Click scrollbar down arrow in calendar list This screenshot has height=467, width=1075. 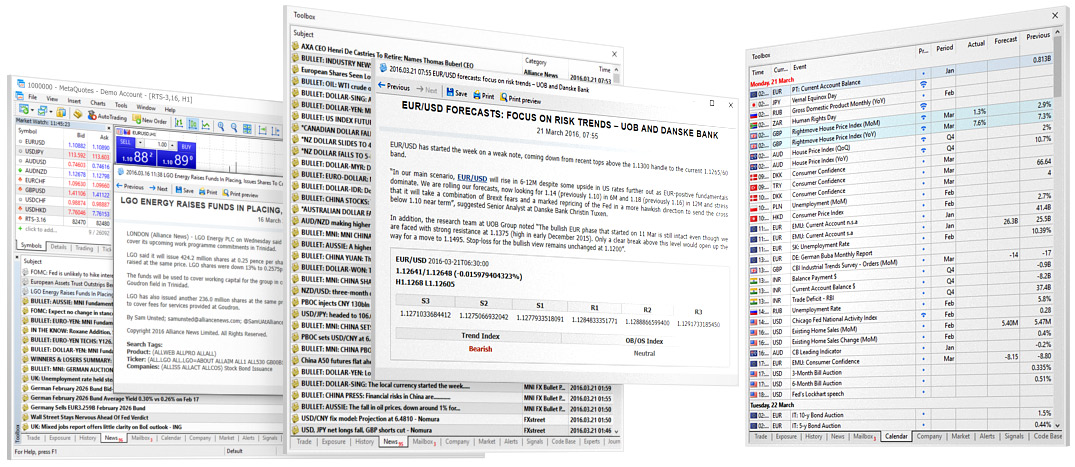coord(1055,426)
